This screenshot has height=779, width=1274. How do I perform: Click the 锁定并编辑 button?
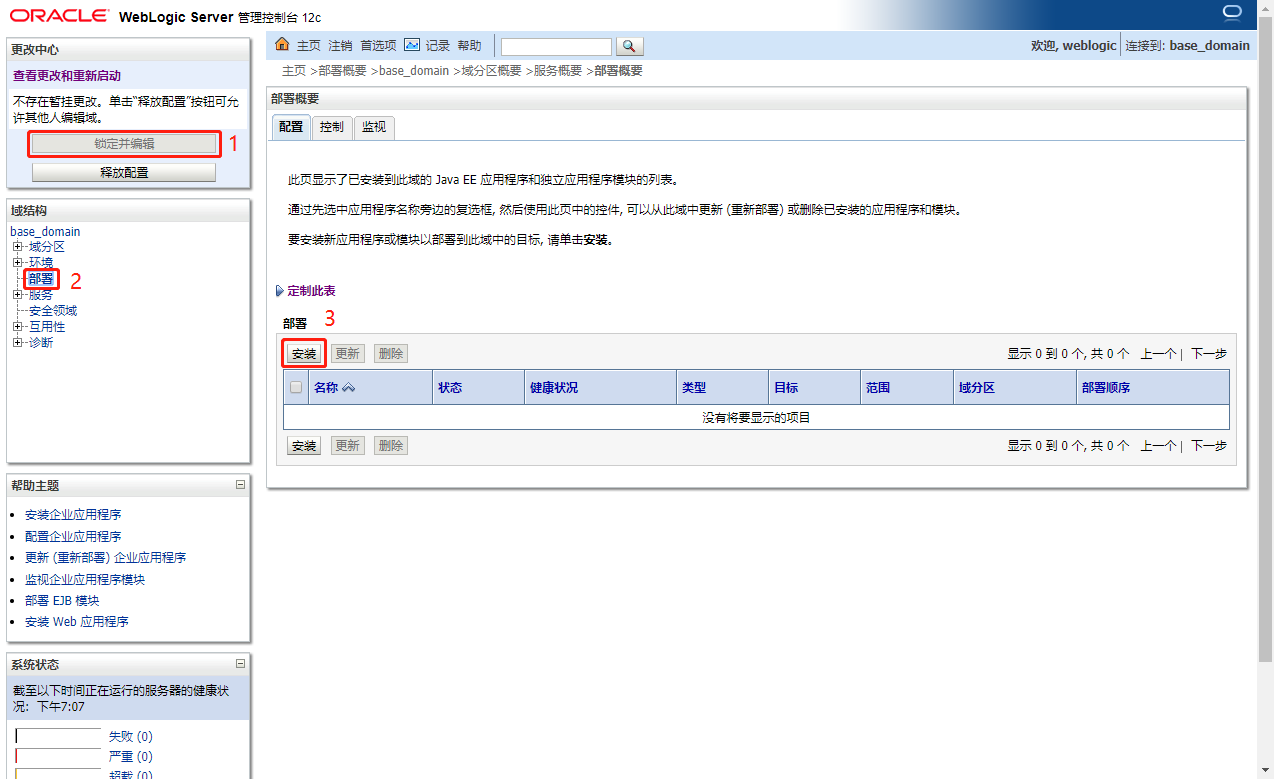tap(123, 143)
